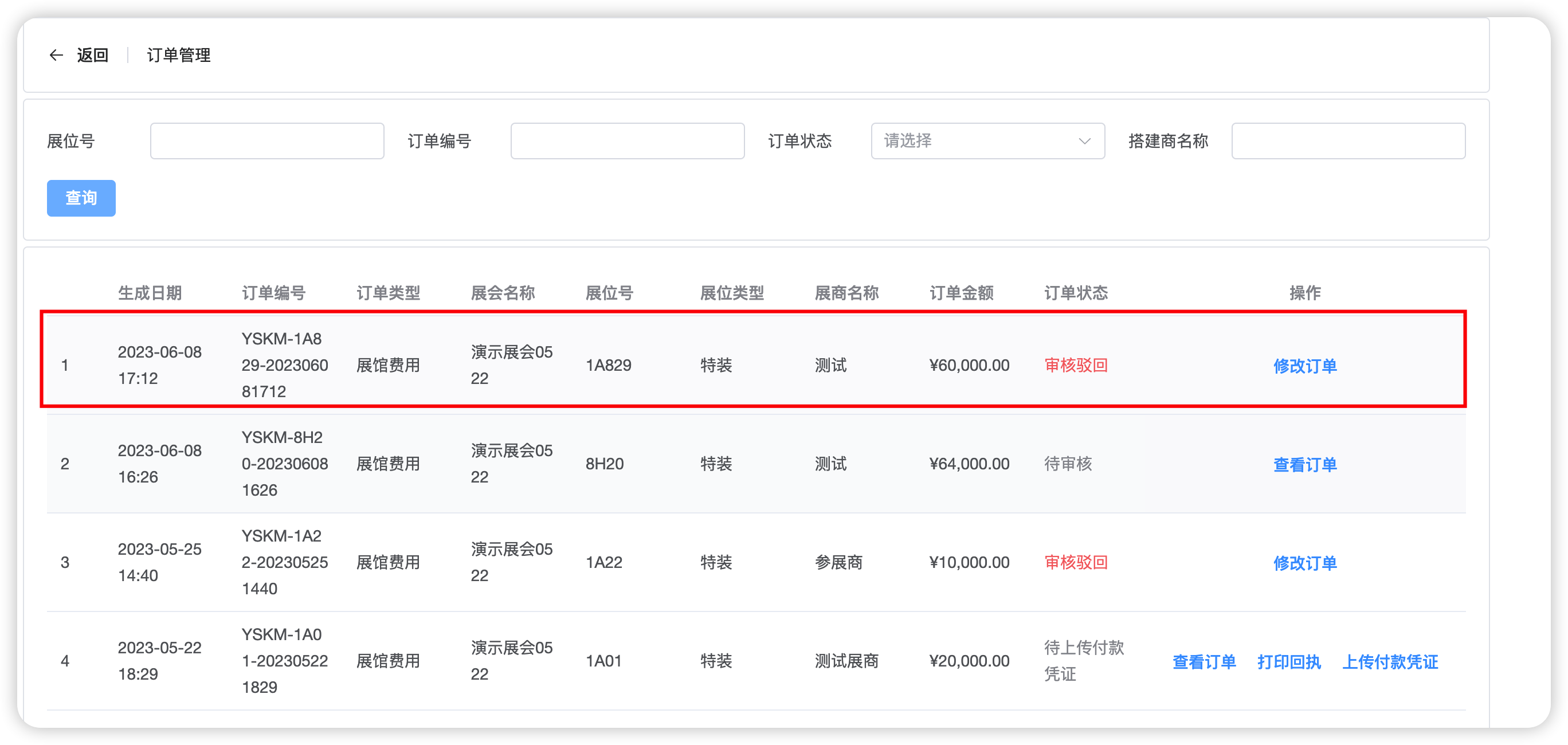Click 上传付款凭证 link in row 4

click(1390, 661)
